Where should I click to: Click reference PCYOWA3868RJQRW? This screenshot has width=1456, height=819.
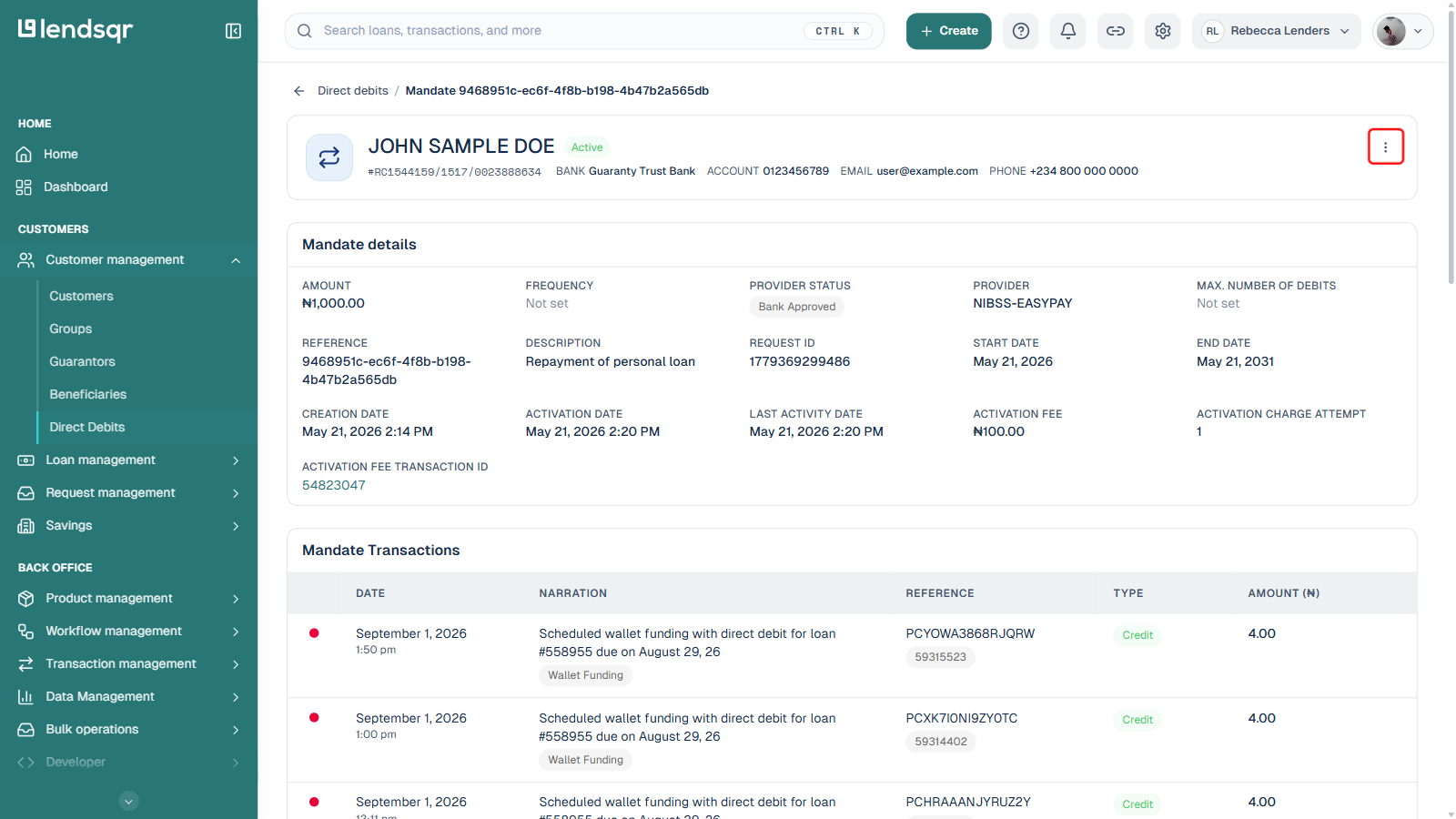(970, 634)
